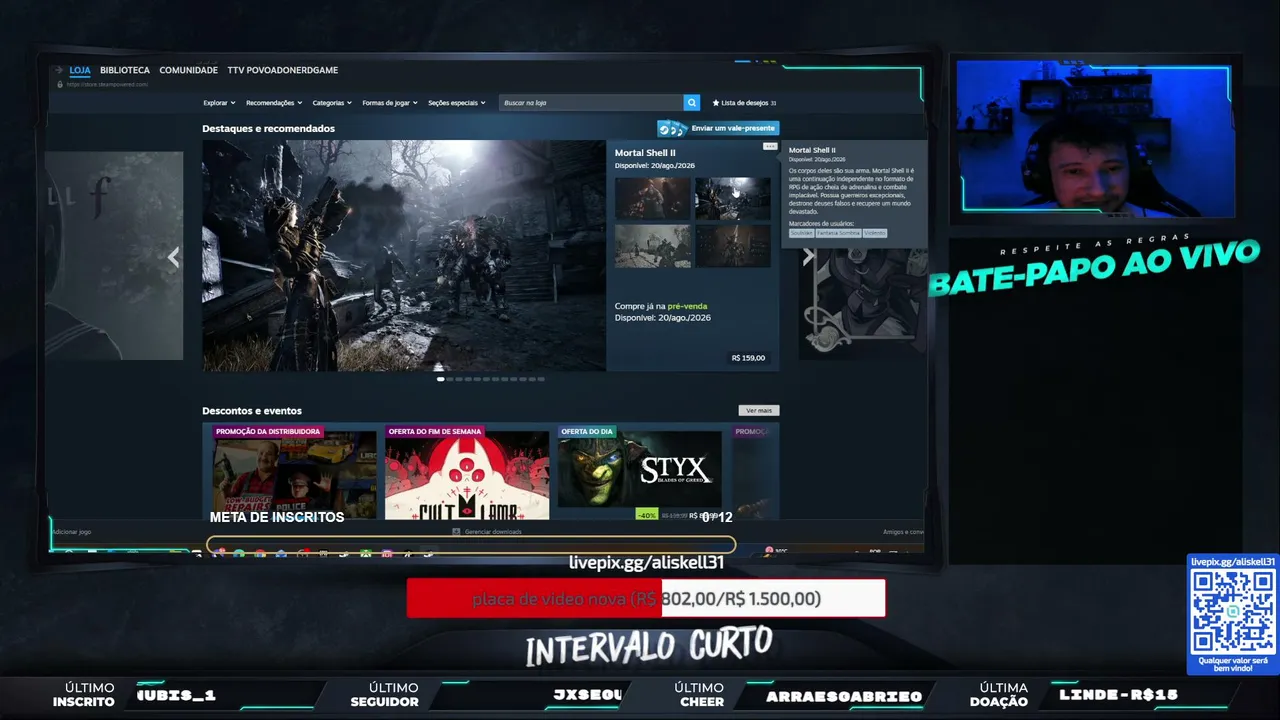This screenshot has height=720, width=1280.
Task: Select the fourth Mortal Shell II screenshot thumbnail
Action: point(733,246)
